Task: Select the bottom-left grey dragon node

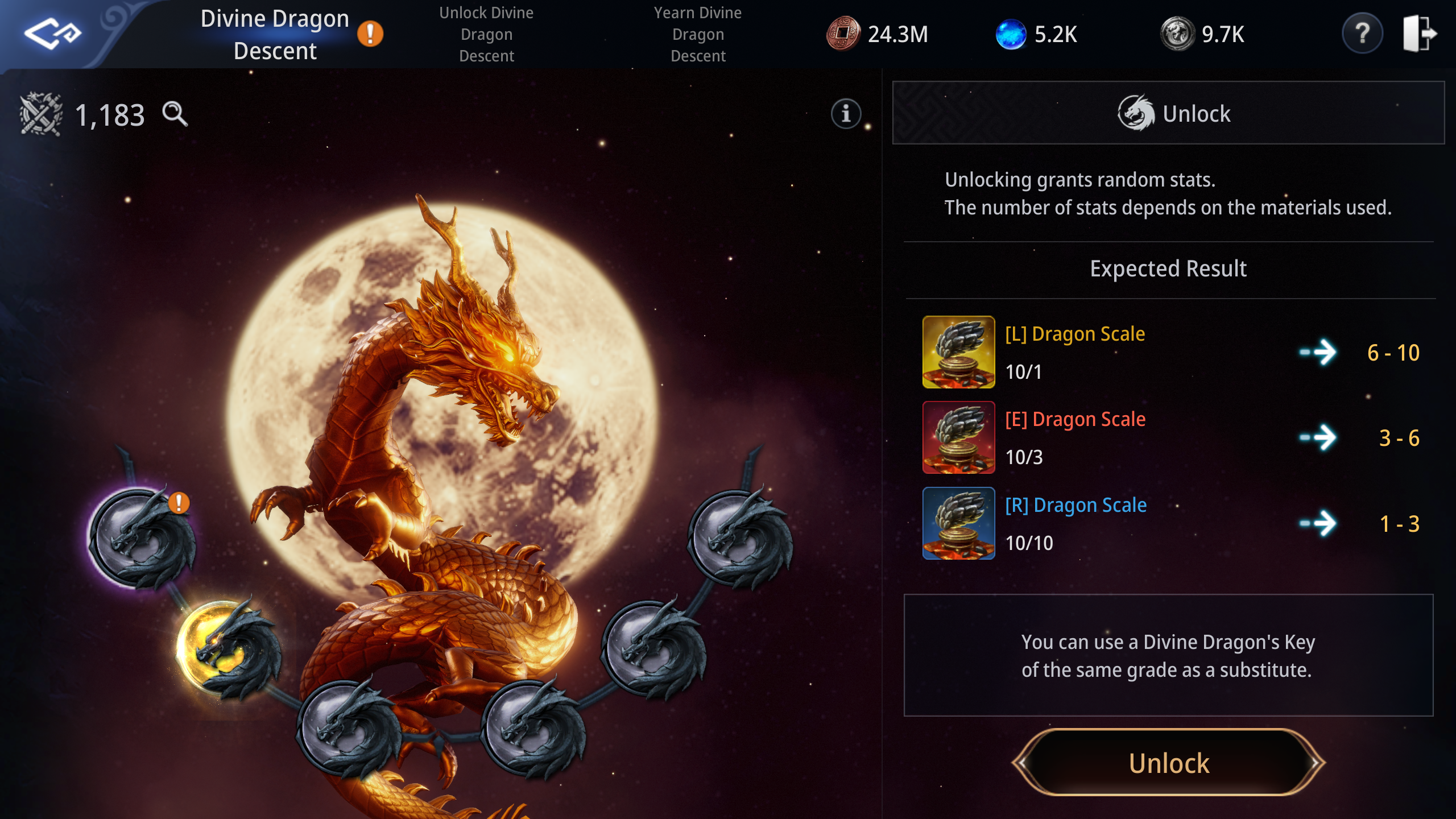Action: [x=350, y=728]
